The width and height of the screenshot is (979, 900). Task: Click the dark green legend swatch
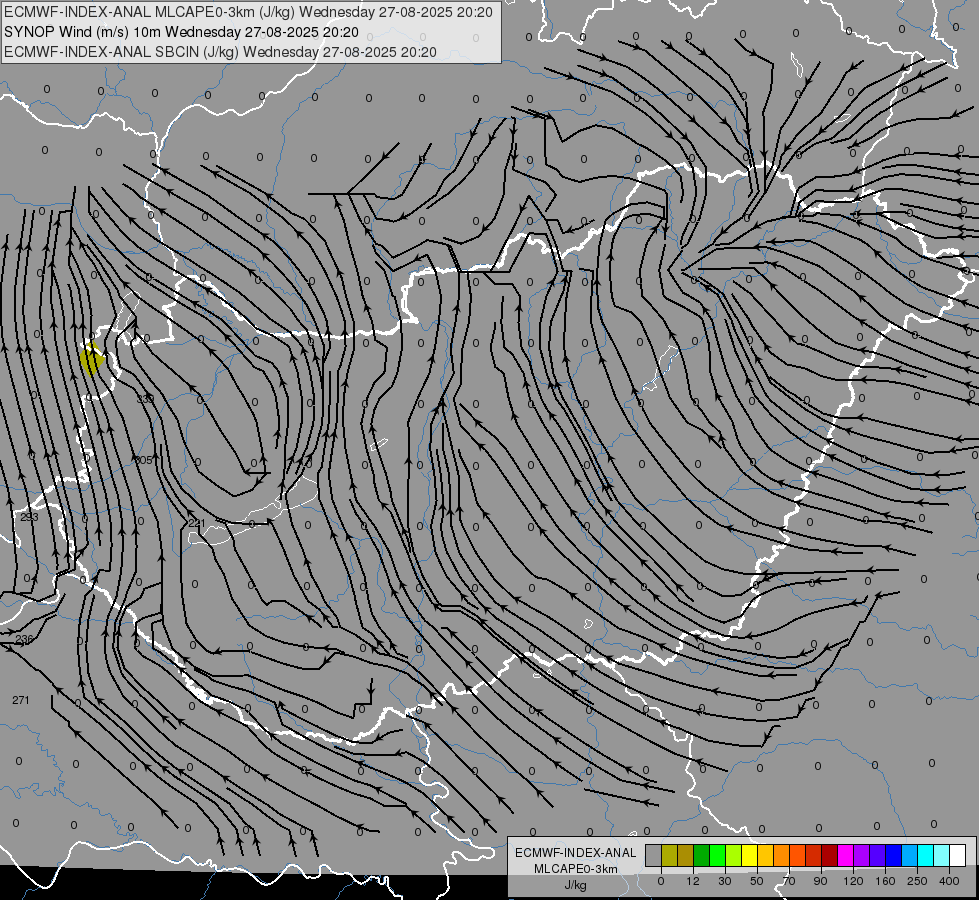pyautogui.click(x=701, y=855)
